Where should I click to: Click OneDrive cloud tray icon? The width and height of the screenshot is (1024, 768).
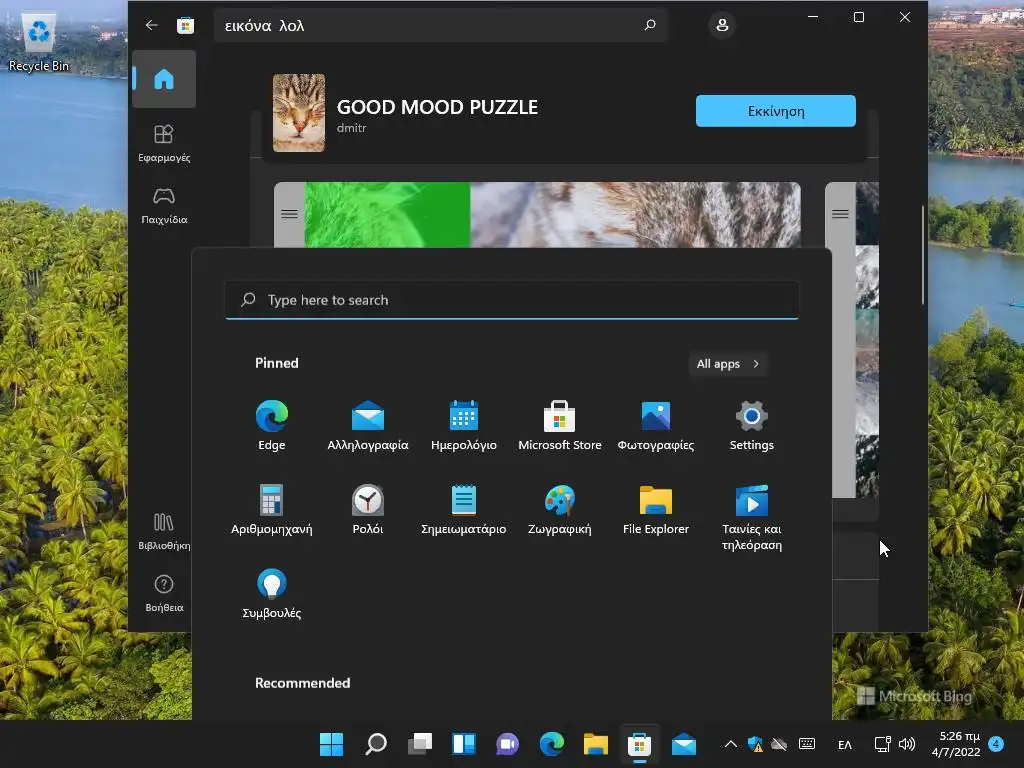click(779, 744)
